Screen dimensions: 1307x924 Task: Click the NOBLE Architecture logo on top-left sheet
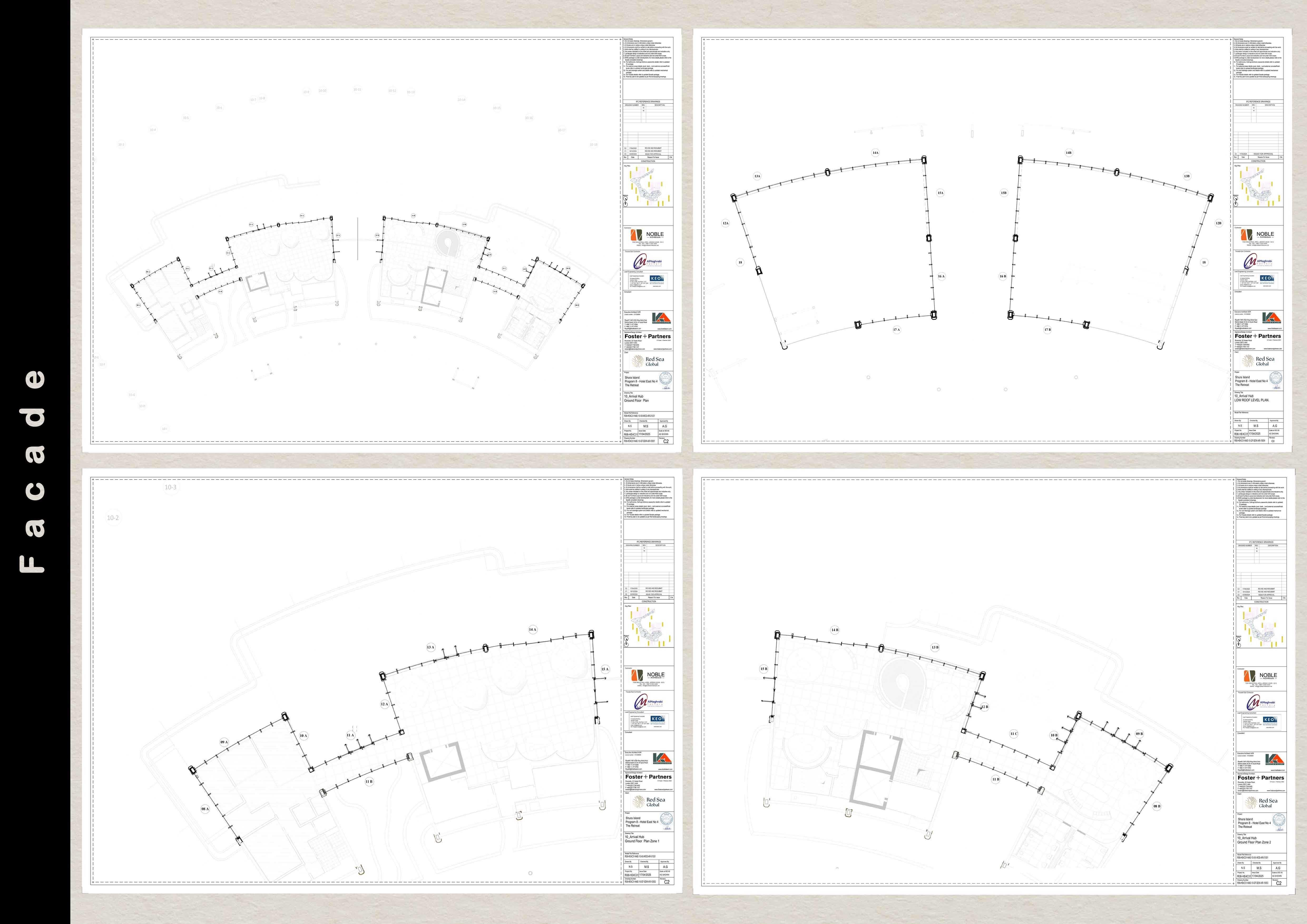tap(647, 235)
